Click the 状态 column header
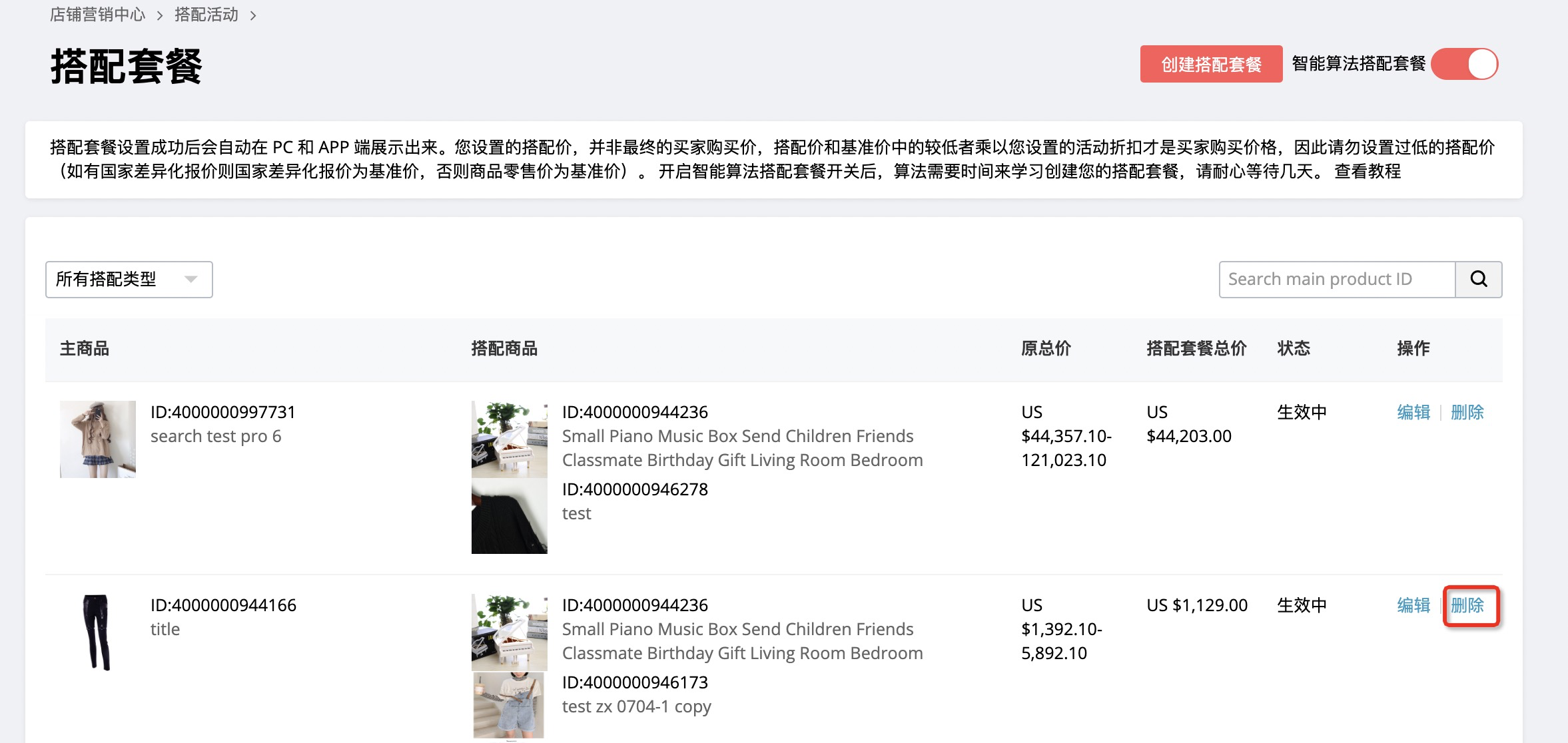 1294,348
